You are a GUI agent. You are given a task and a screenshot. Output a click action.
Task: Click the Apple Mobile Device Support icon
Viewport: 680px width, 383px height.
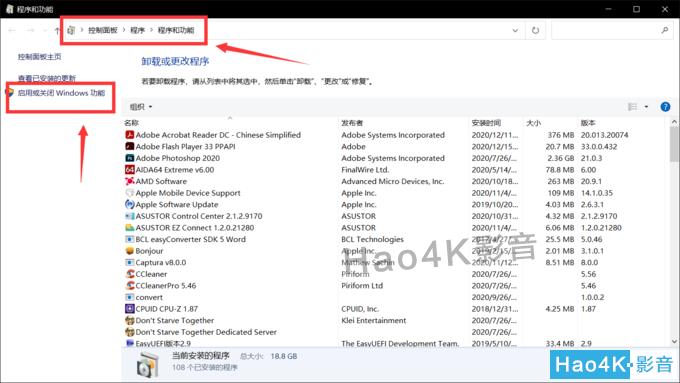[x=129, y=193]
